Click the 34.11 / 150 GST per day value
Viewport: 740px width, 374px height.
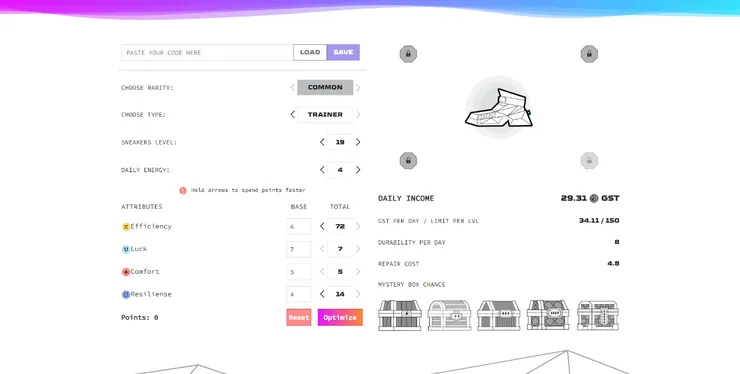point(599,221)
